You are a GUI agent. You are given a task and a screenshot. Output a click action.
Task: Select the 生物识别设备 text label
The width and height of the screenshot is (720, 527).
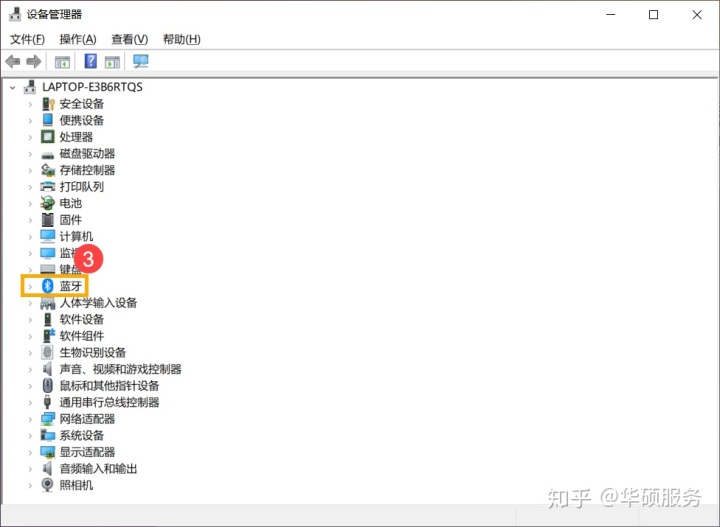93,353
